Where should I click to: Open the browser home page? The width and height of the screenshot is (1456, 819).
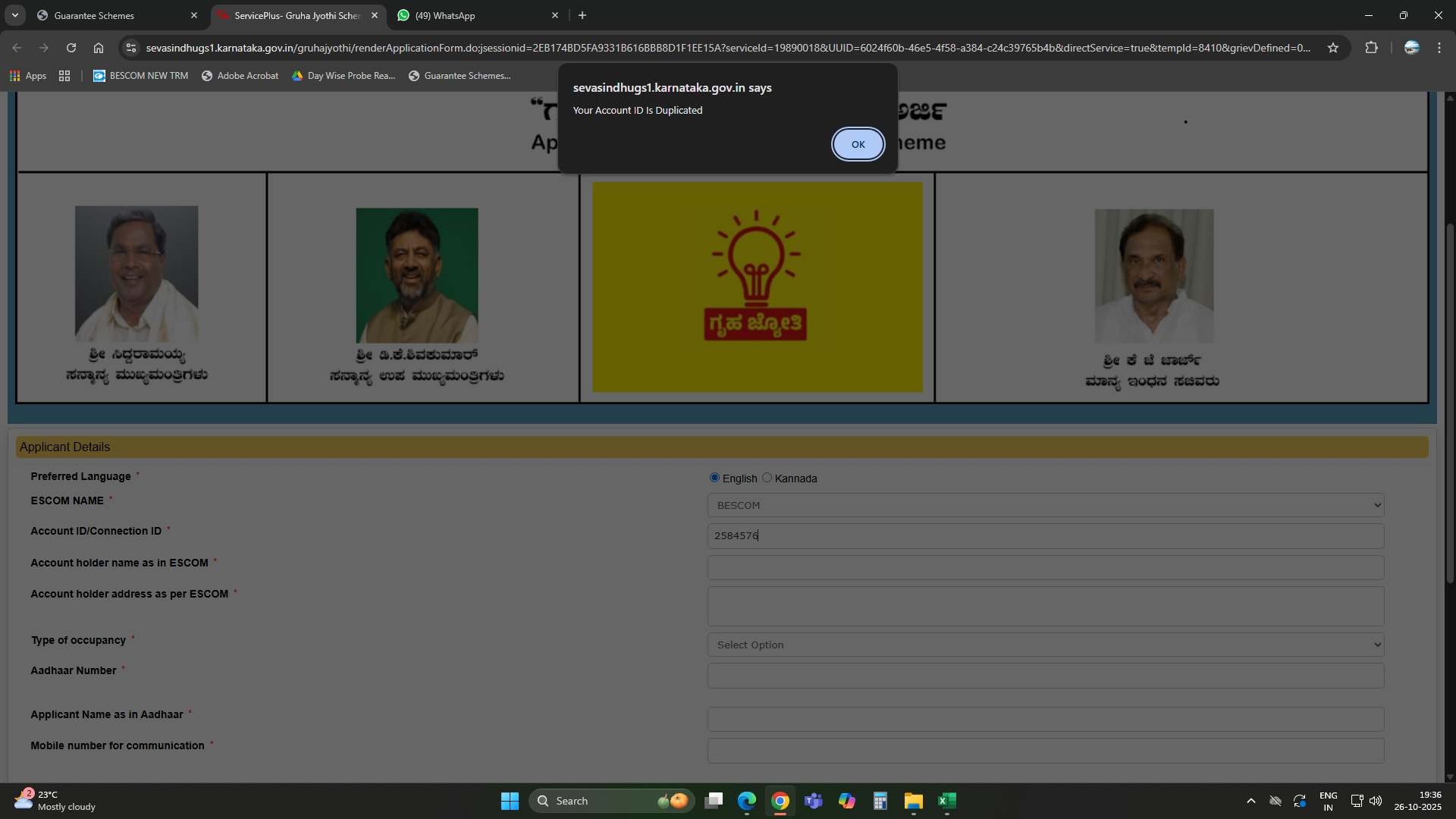pyautogui.click(x=99, y=48)
